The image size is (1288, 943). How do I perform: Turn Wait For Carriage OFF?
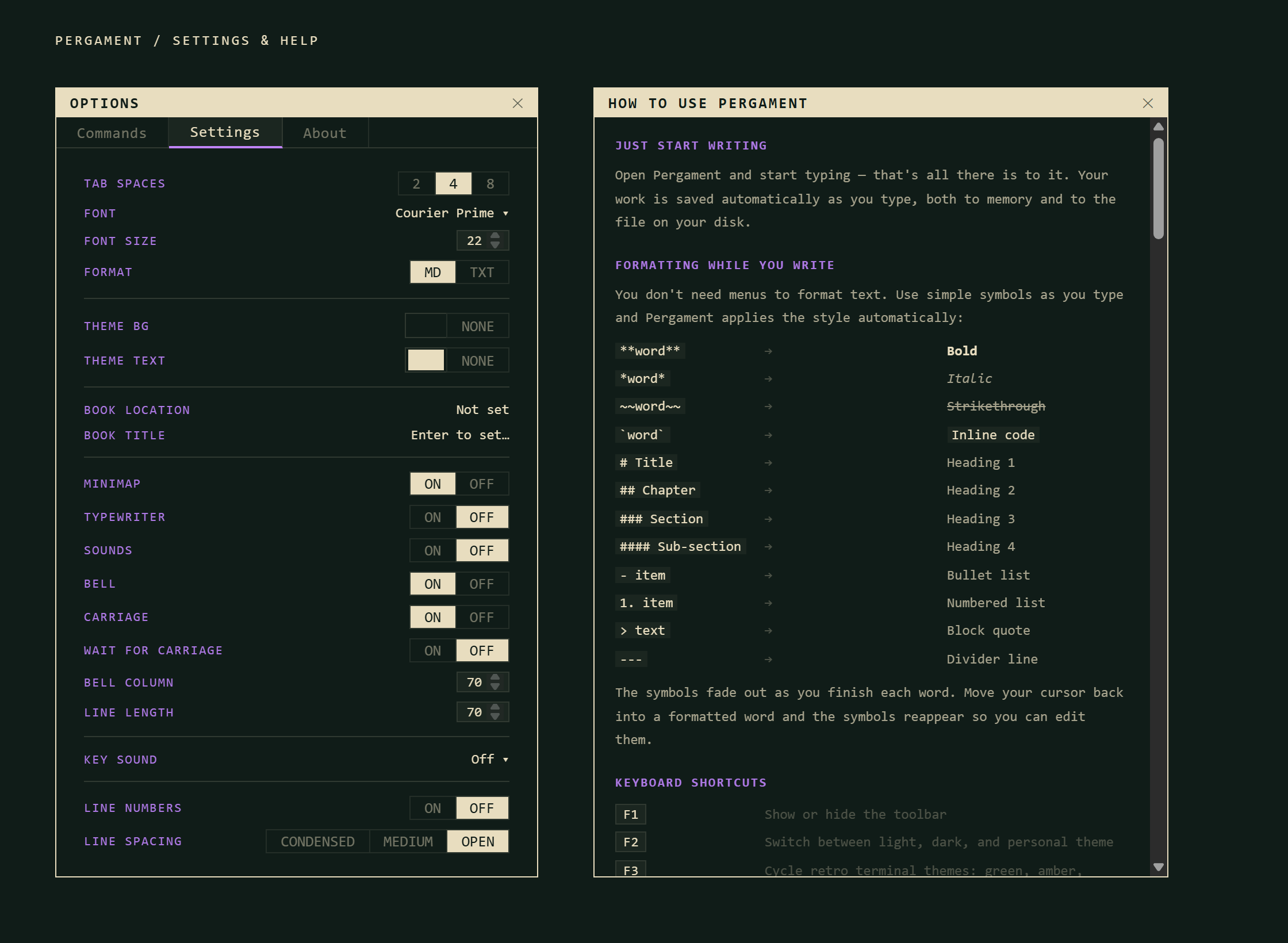coord(482,650)
